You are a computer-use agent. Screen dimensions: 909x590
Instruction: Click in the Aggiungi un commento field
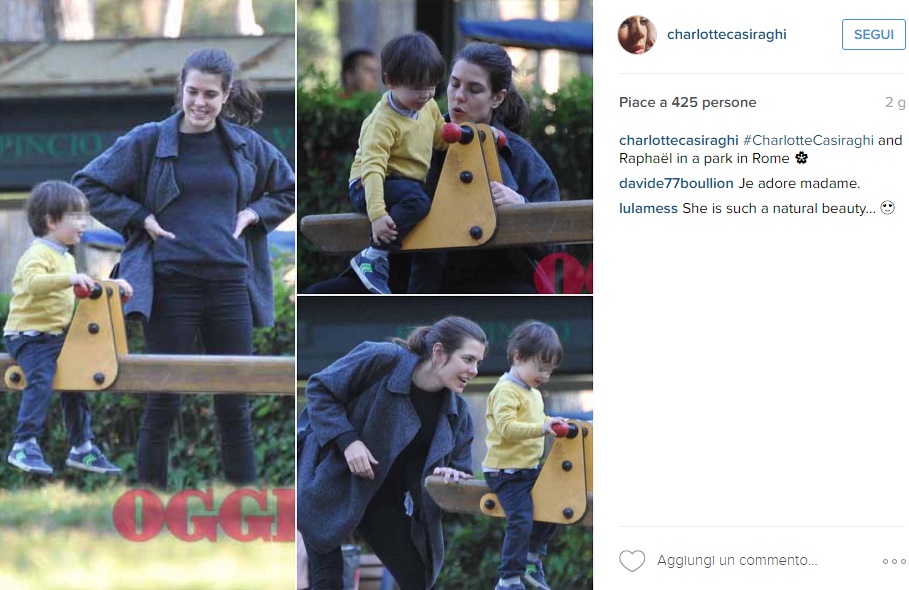tap(737, 560)
